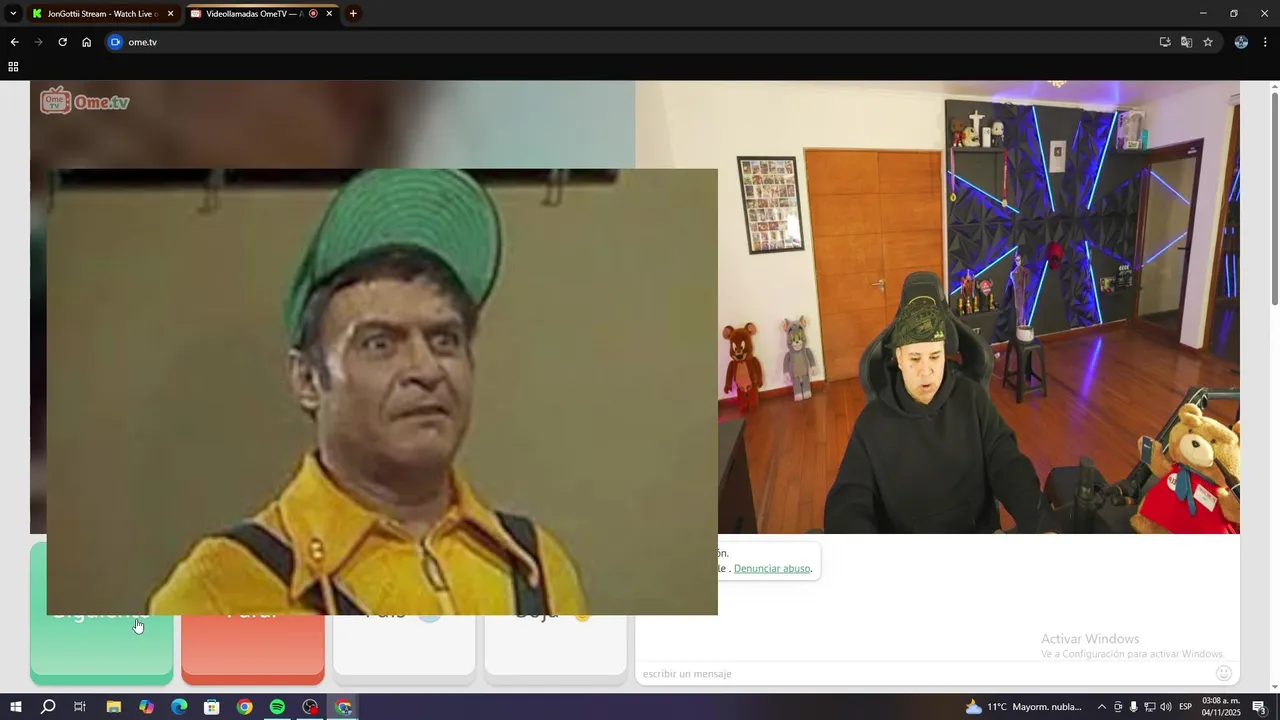Open Spotify from the taskbar

click(278, 707)
